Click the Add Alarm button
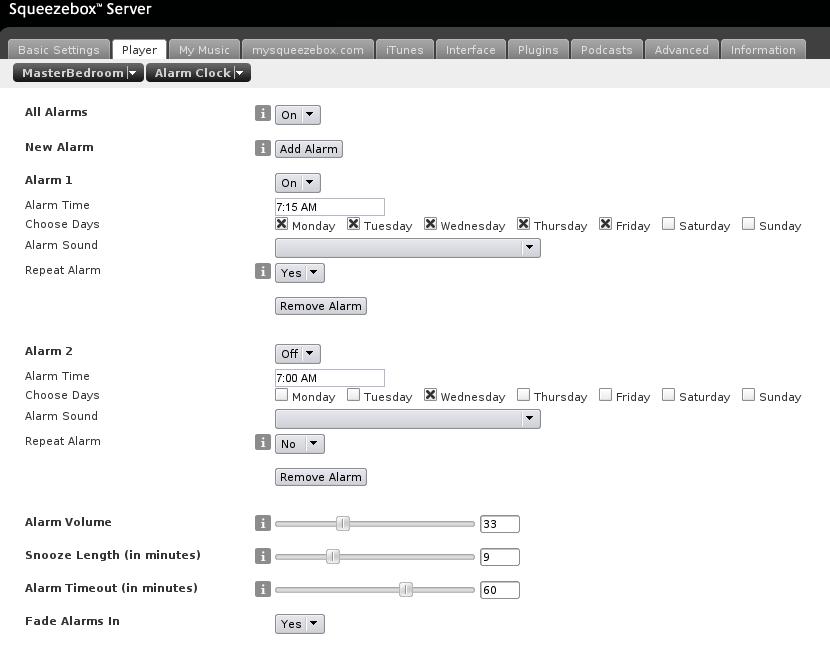 [x=309, y=149]
